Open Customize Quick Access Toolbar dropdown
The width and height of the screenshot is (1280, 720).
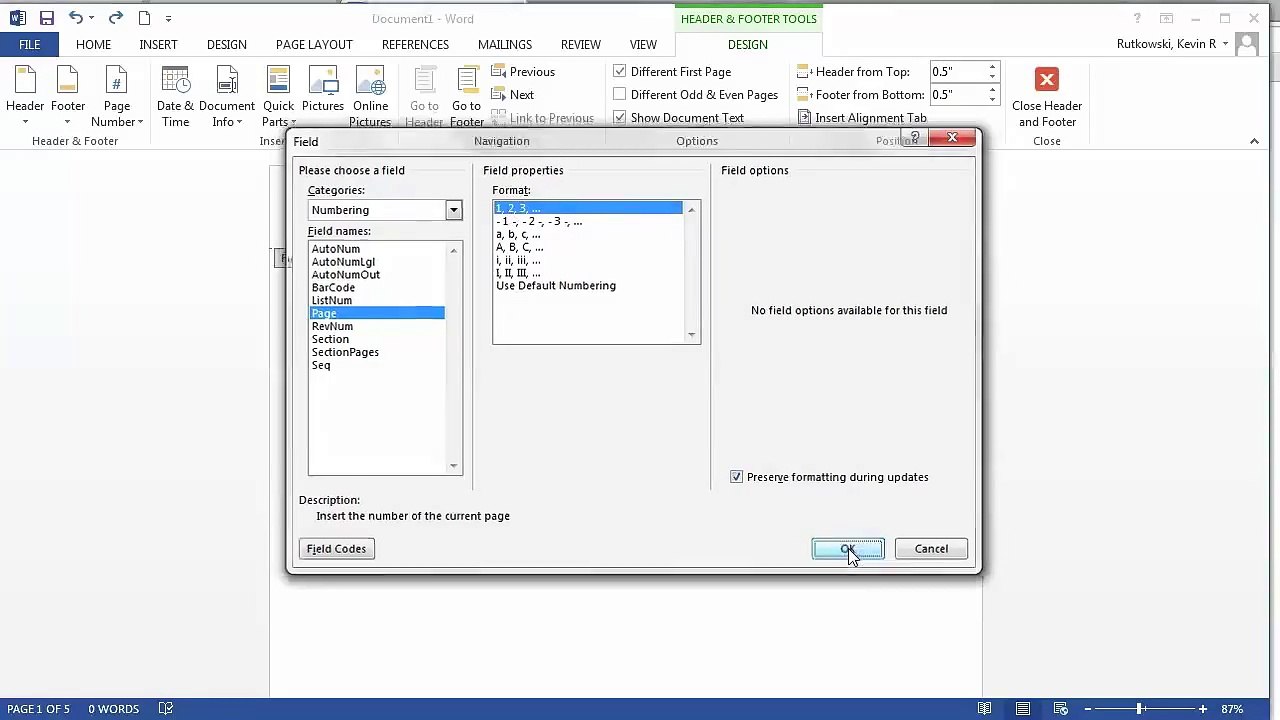point(168,19)
